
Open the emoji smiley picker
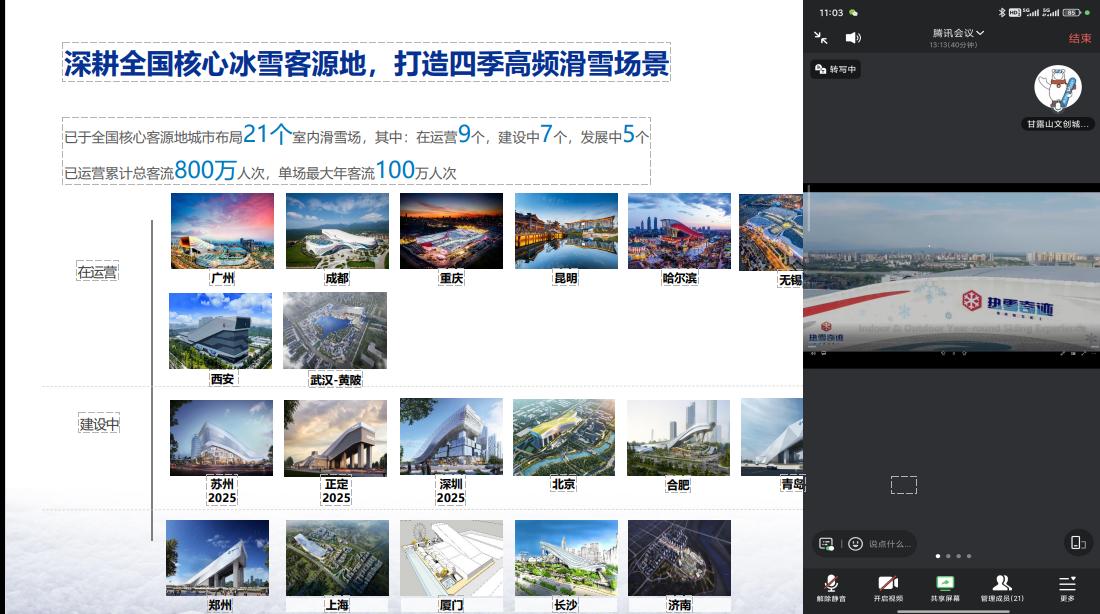pos(855,543)
